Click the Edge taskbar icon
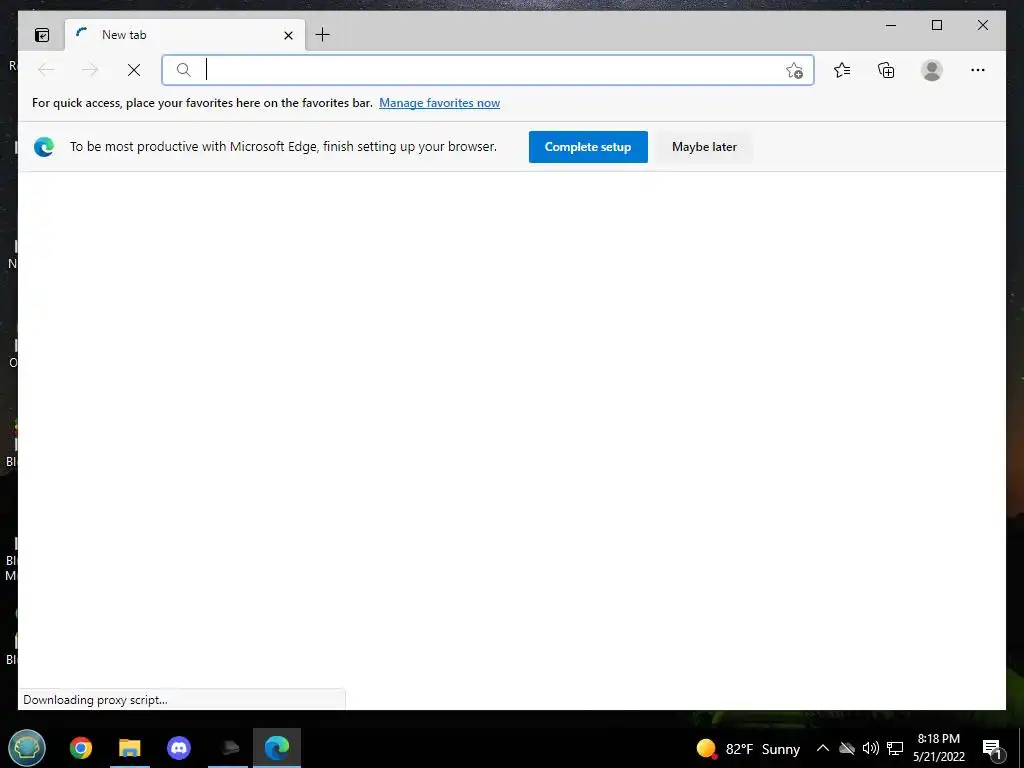1024x768 pixels. (x=277, y=748)
